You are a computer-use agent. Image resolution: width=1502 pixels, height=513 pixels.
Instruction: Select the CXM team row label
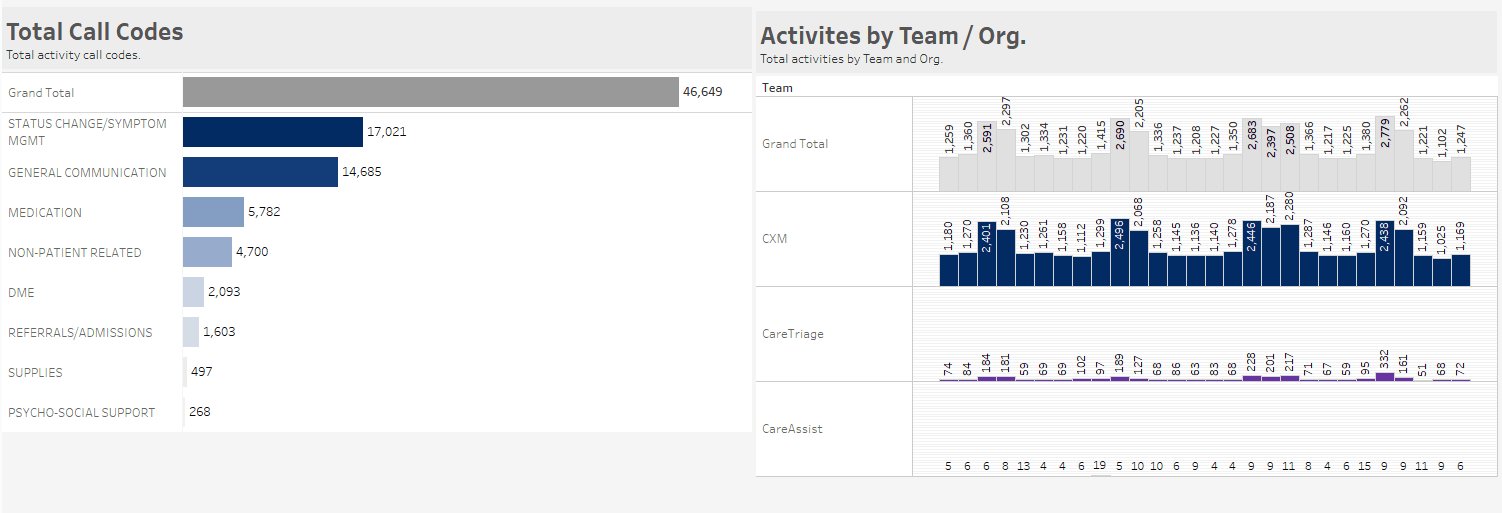[x=775, y=239]
